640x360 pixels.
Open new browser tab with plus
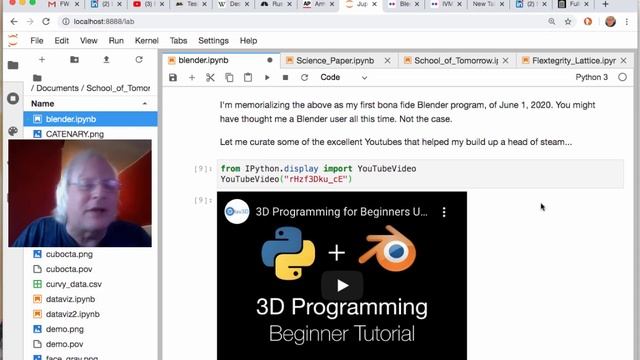[x=606, y=4]
